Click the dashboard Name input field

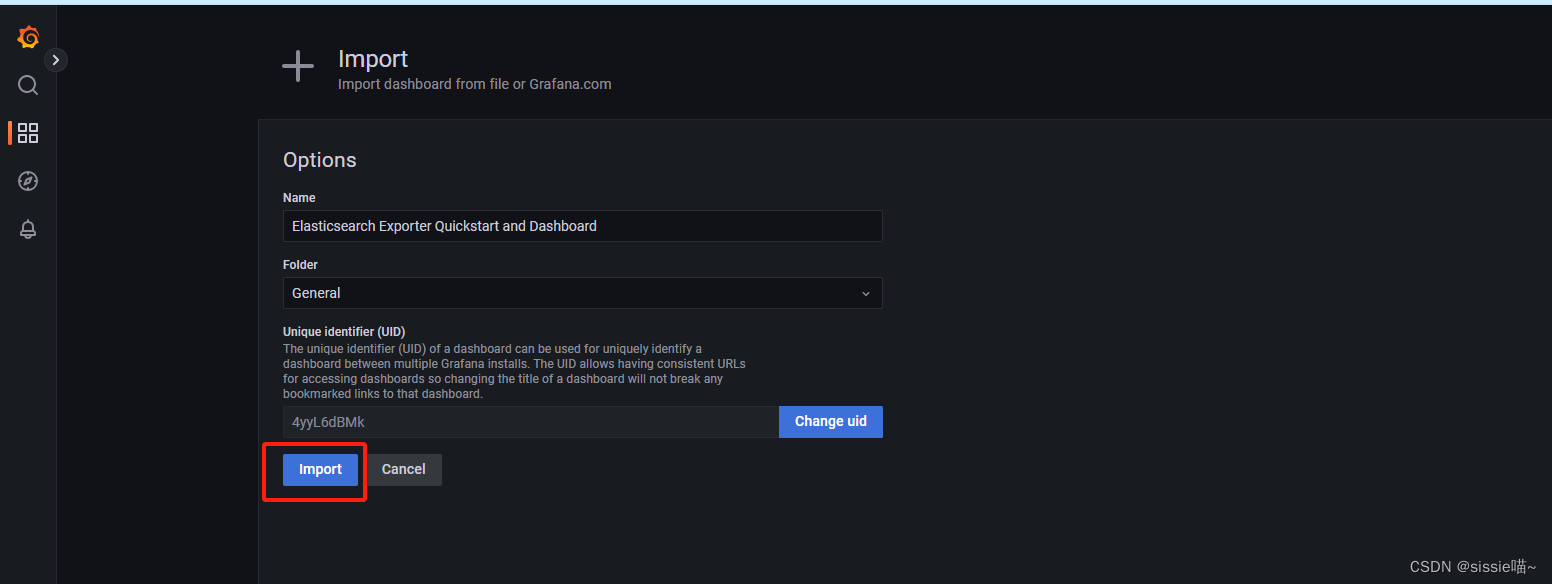pyautogui.click(x=582, y=226)
